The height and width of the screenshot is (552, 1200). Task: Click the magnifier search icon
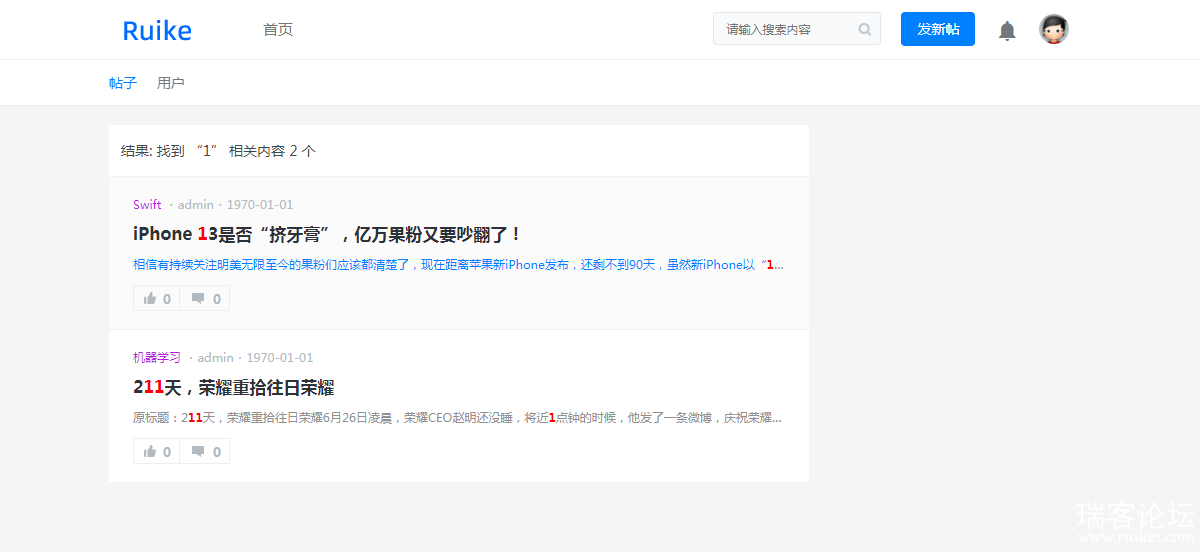pyautogui.click(x=865, y=30)
